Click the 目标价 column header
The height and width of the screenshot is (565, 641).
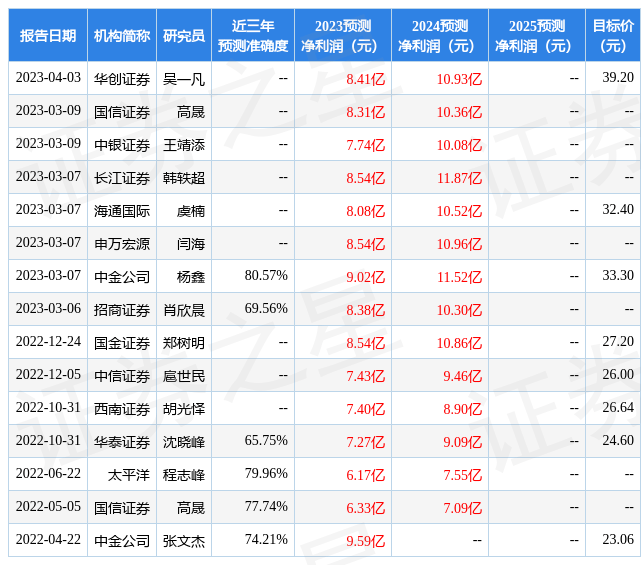pyautogui.click(x=613, y=36)
